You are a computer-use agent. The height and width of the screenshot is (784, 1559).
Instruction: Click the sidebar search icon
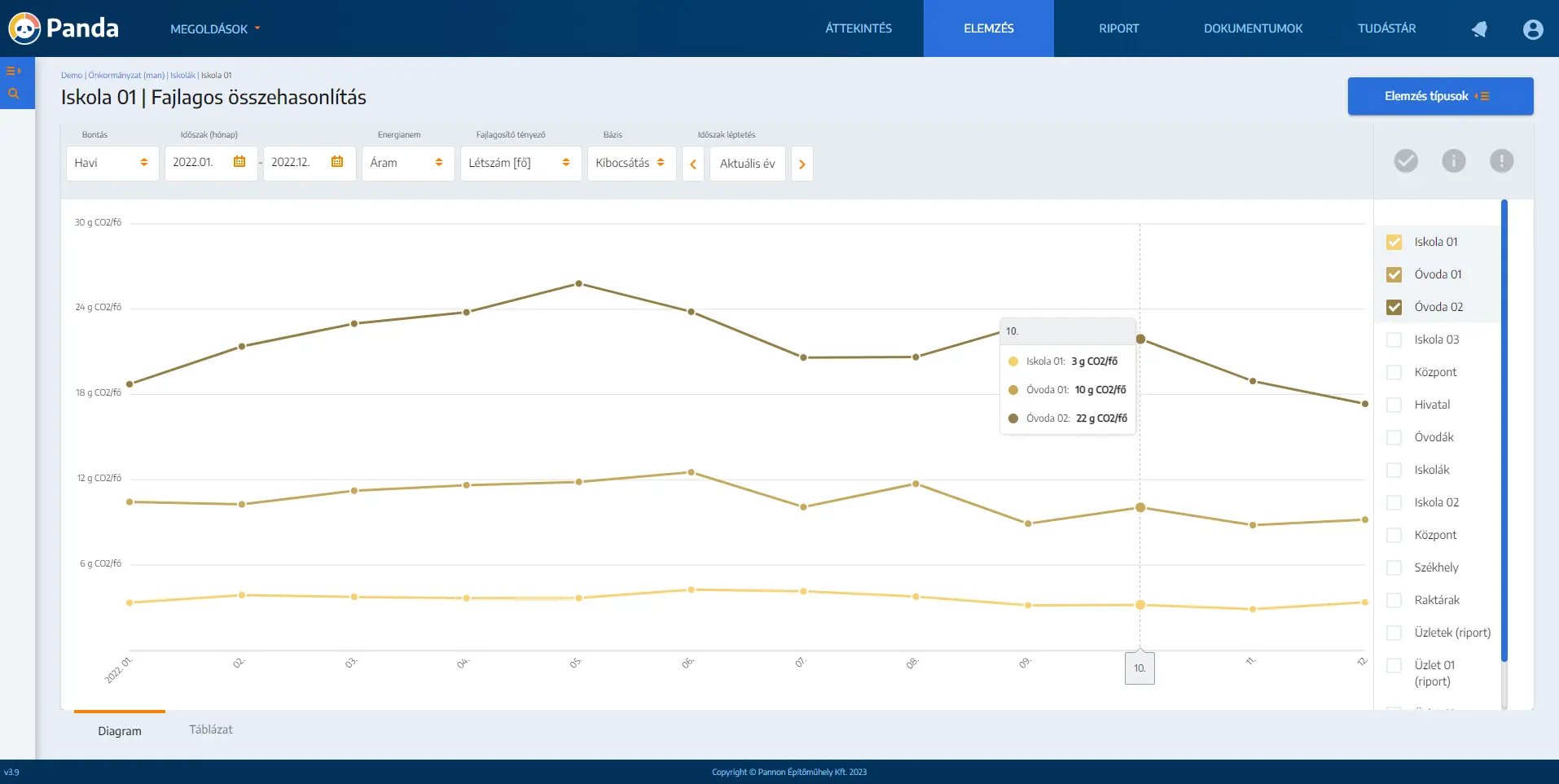click(x=13, y=94)
